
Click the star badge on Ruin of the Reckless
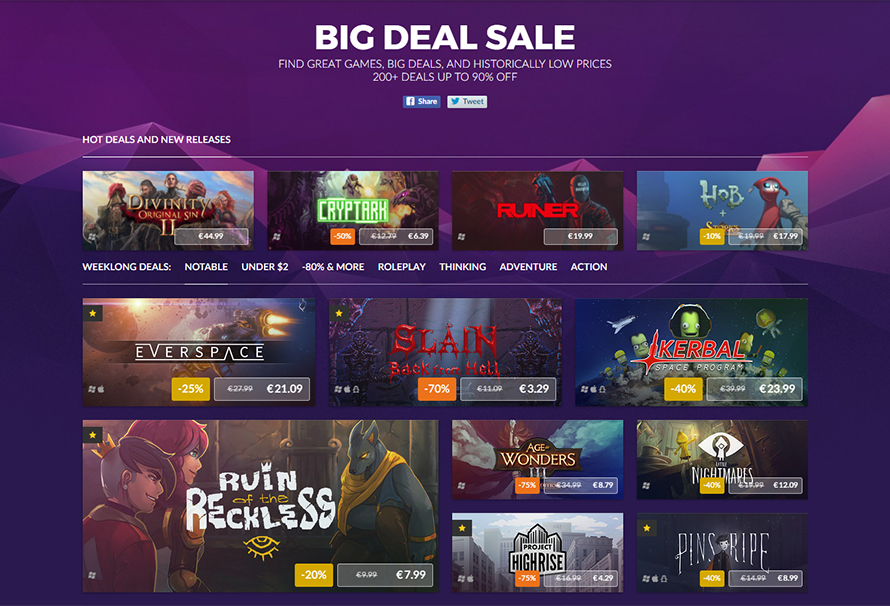(93, 435)
